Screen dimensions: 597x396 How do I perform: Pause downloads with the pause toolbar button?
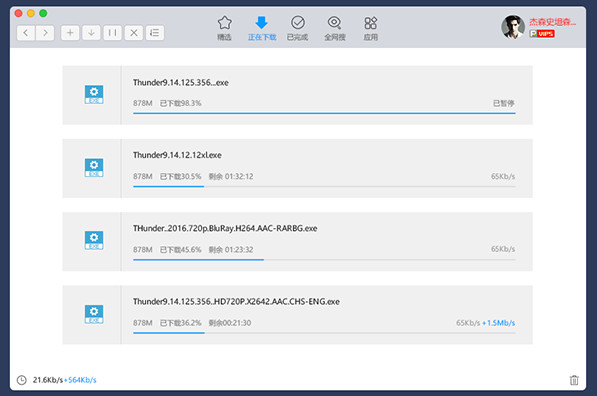(112, 33)
